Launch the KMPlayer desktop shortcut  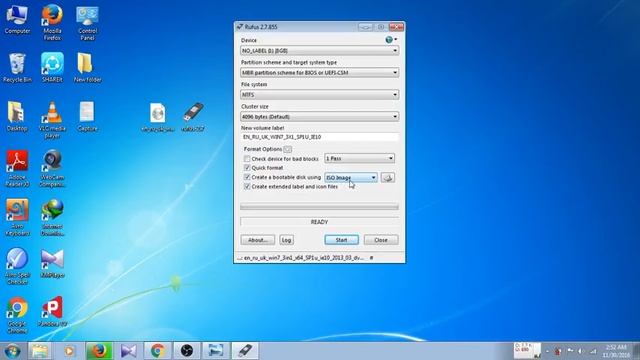click(52, 264)
